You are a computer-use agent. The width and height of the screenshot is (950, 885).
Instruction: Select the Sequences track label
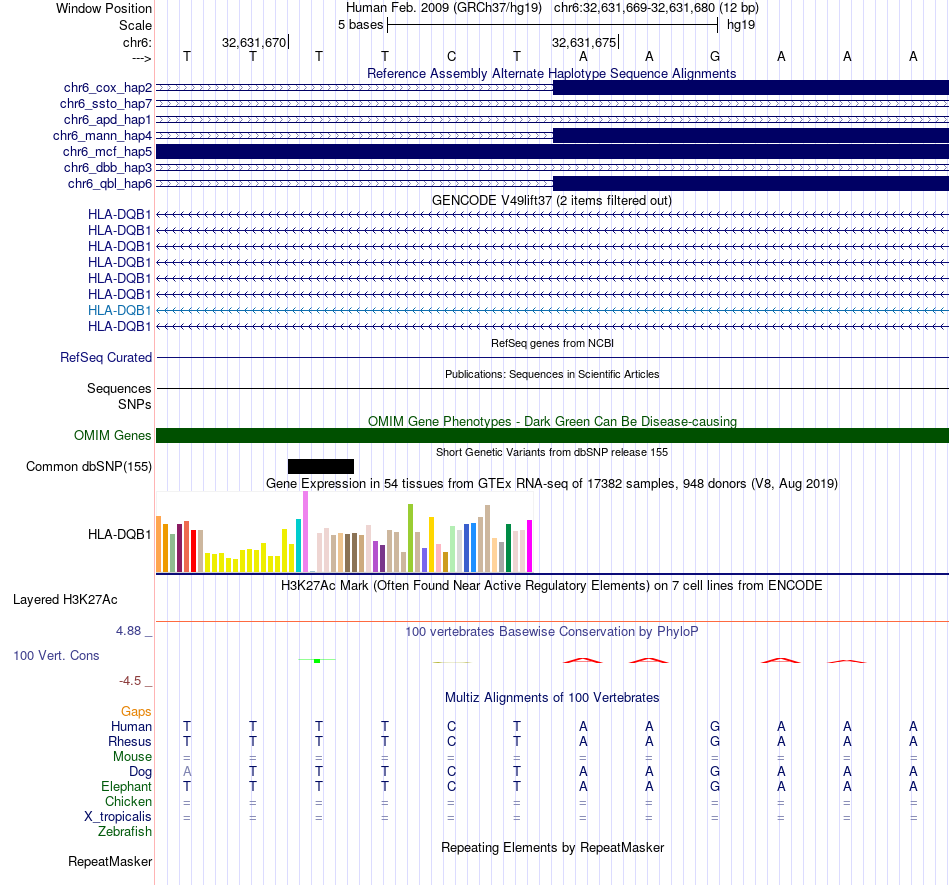119,388
